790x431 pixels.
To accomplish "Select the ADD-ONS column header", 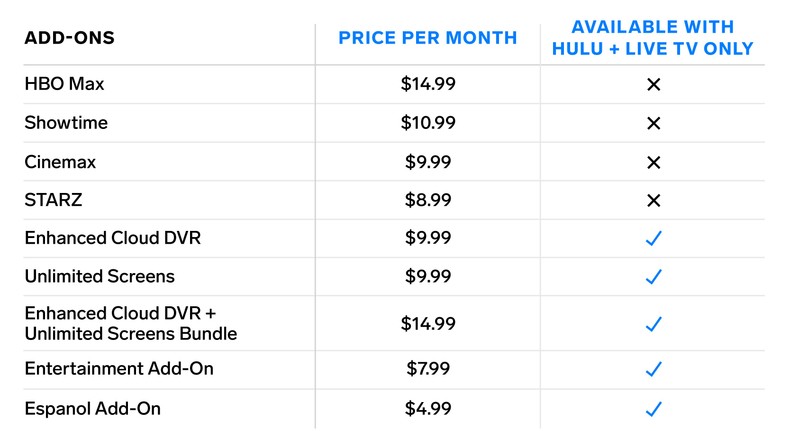I will 69,38.
